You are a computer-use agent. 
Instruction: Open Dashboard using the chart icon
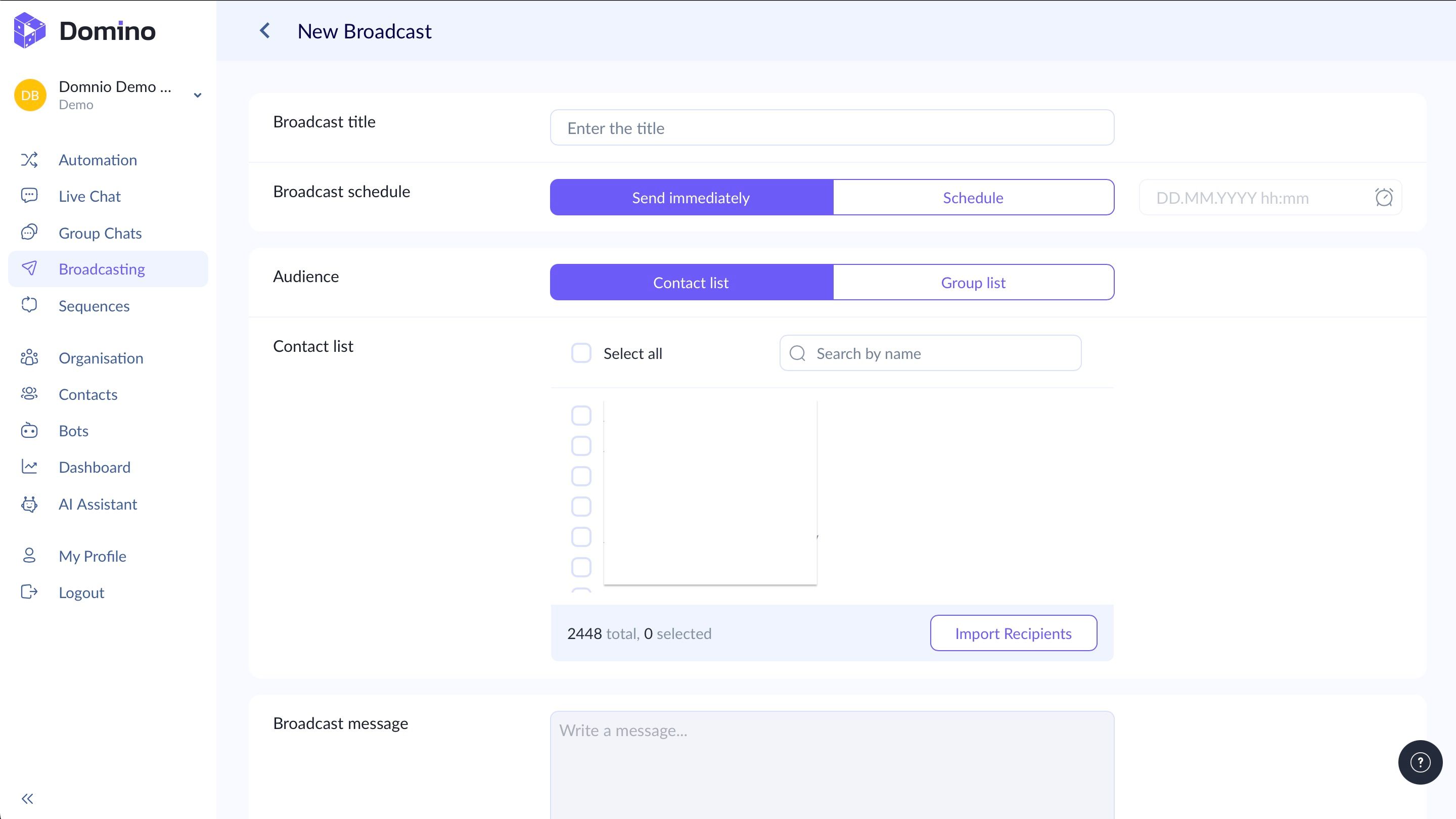[29, 467]
